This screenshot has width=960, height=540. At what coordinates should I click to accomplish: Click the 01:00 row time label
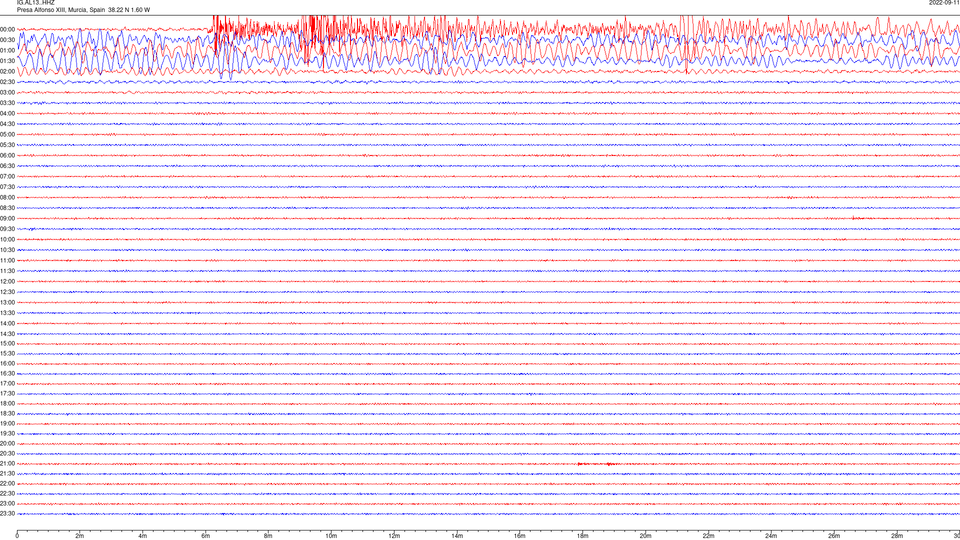[7, 50]
